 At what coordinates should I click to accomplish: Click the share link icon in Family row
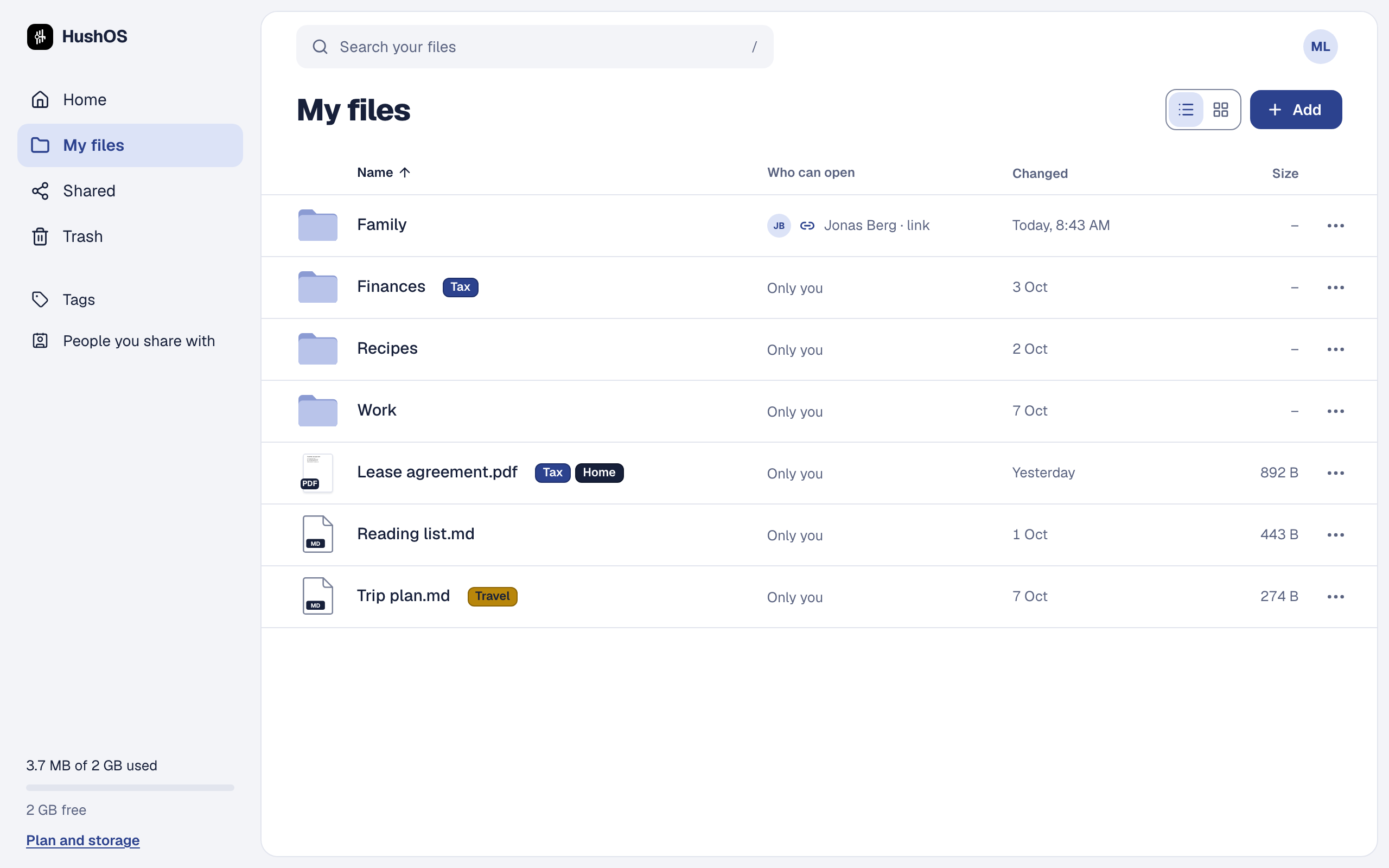click(x=807, y=226)
